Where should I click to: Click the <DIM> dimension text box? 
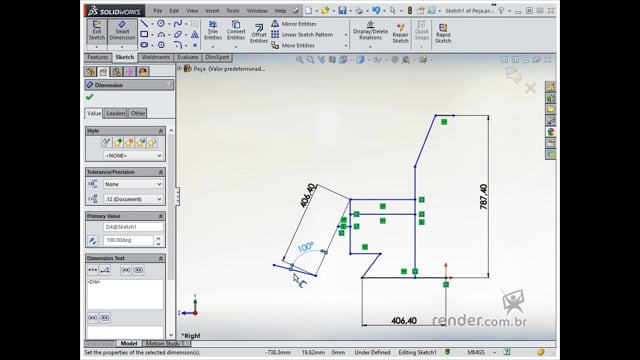(125, 294)
